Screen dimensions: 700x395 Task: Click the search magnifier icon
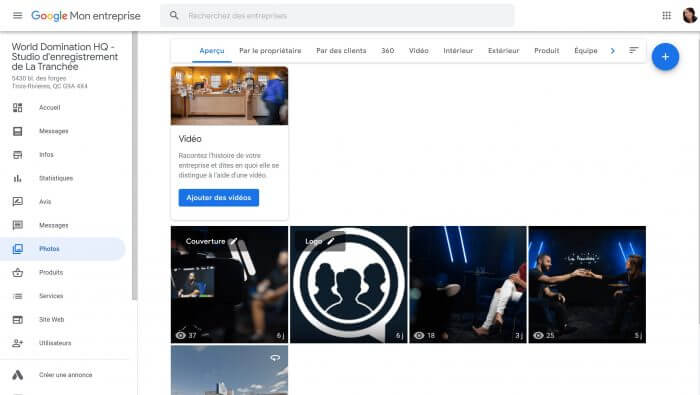point(174,16)
